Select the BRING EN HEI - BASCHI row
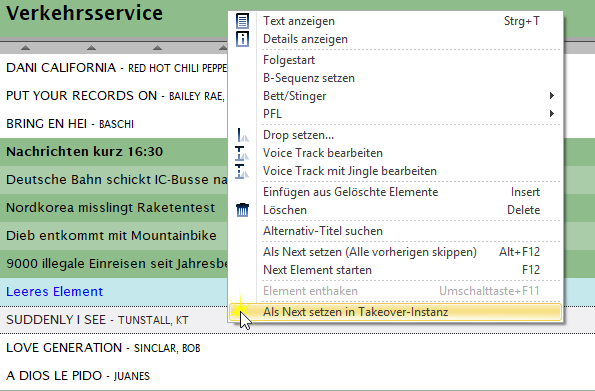Screen dimensions: 595x391 pyautogui.click(x=114, y=124)
